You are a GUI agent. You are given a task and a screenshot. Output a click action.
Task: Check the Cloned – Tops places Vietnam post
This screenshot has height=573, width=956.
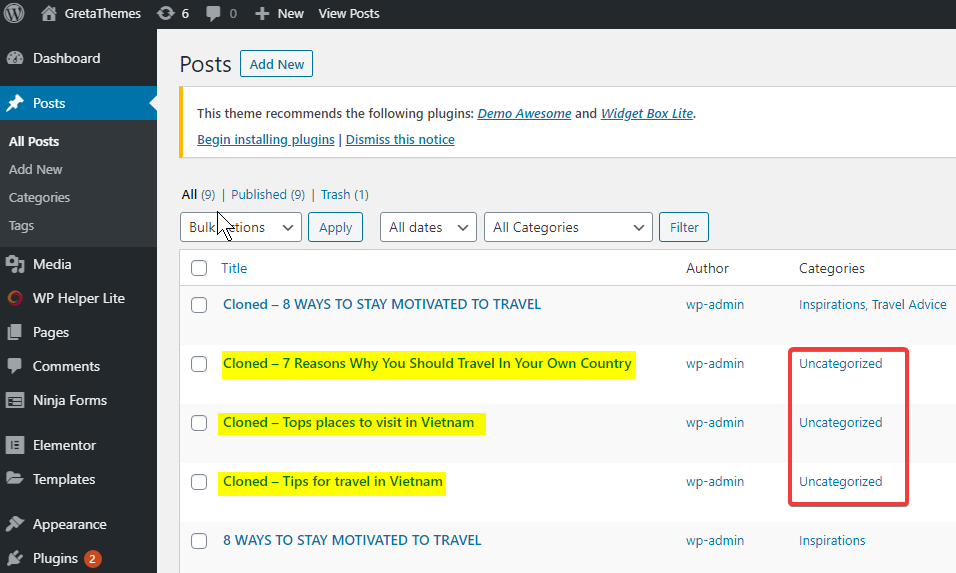199,423
